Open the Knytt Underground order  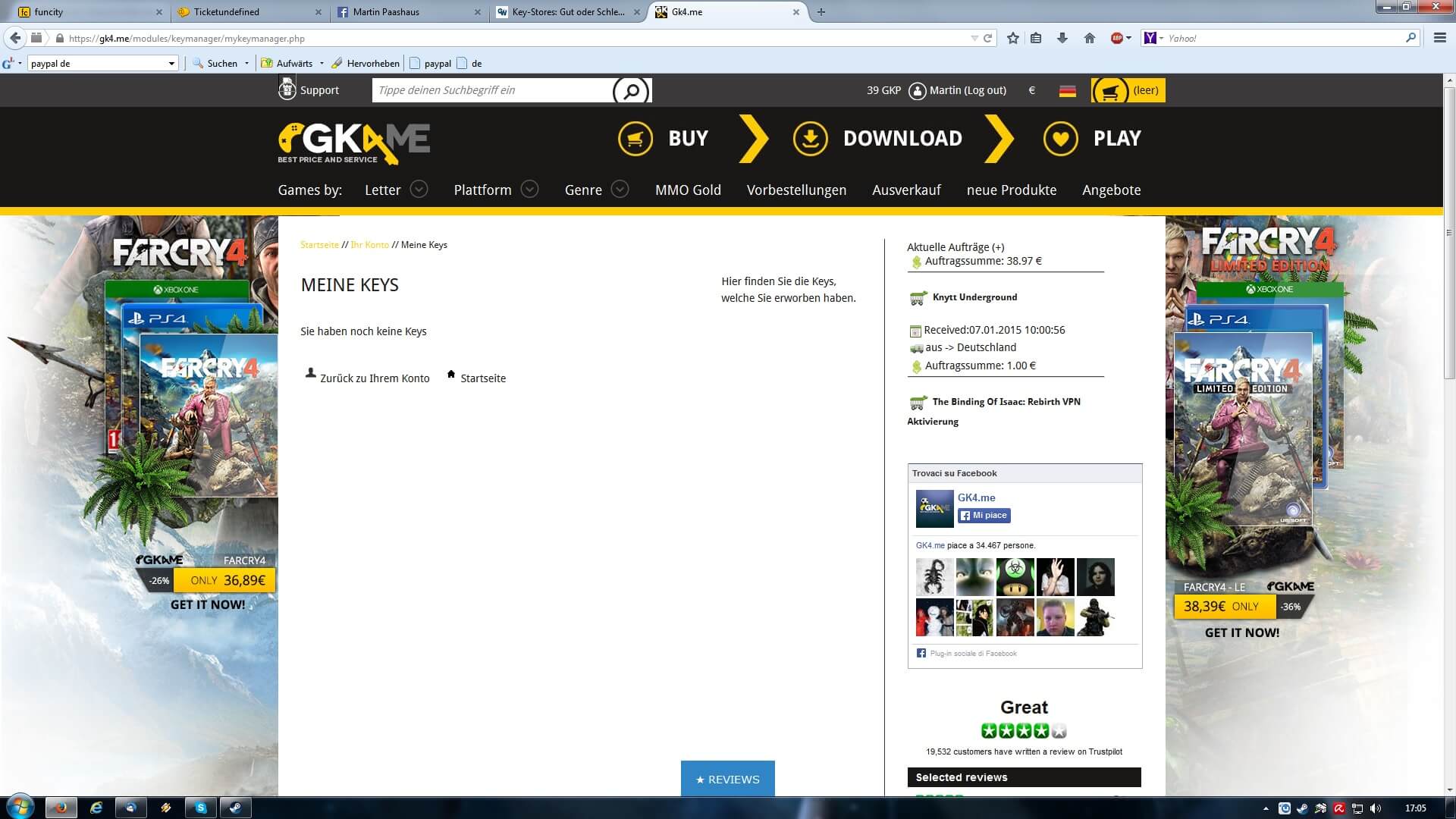click(974, 297)
